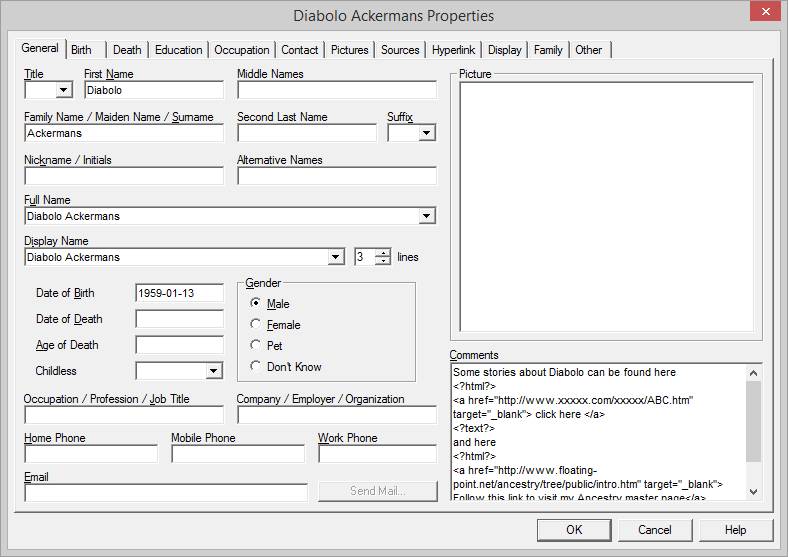The image size is (788, 557).
Task: Increase the display name lines spinner
Action: click(383, 253)
